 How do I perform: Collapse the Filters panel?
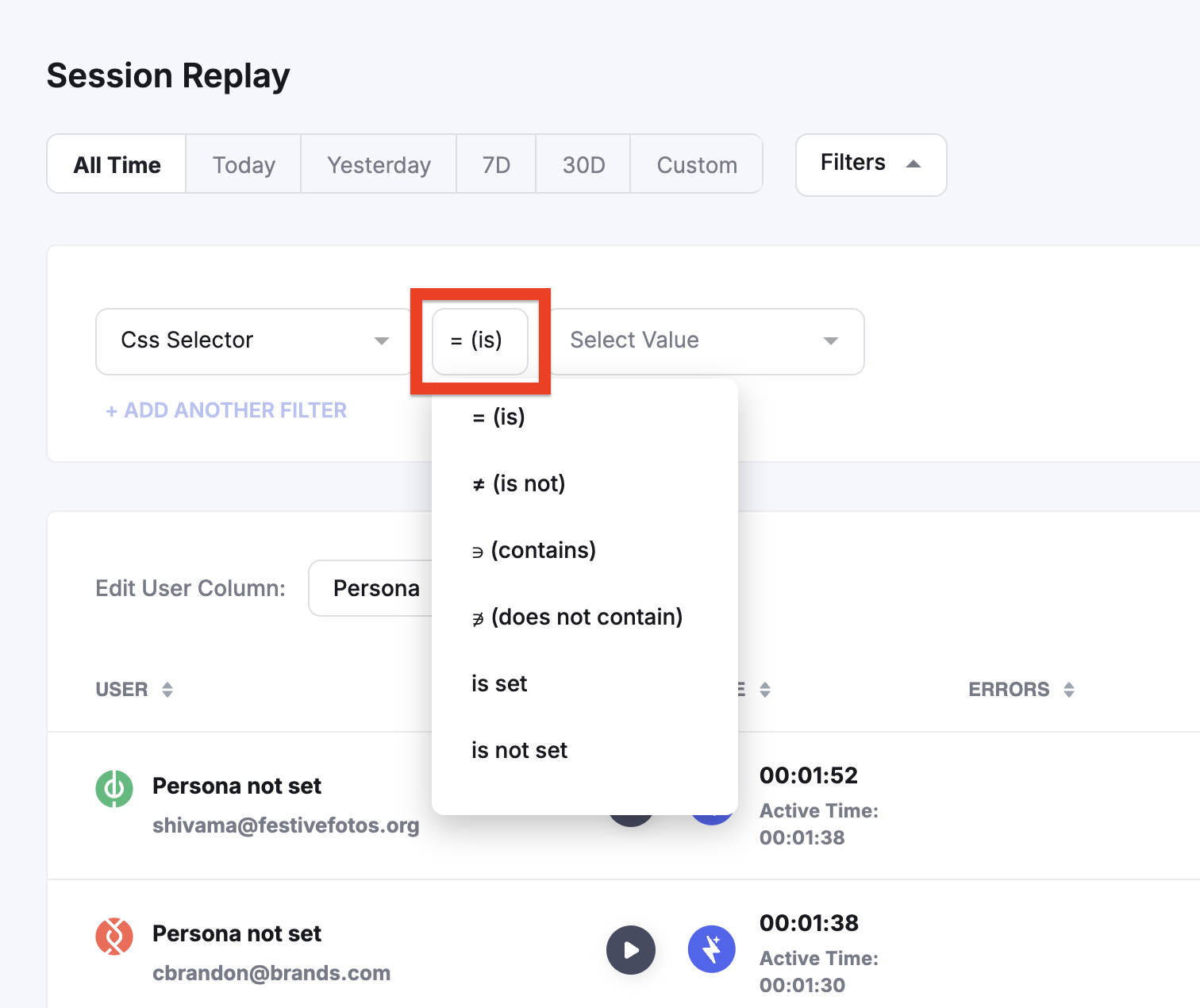871,164
